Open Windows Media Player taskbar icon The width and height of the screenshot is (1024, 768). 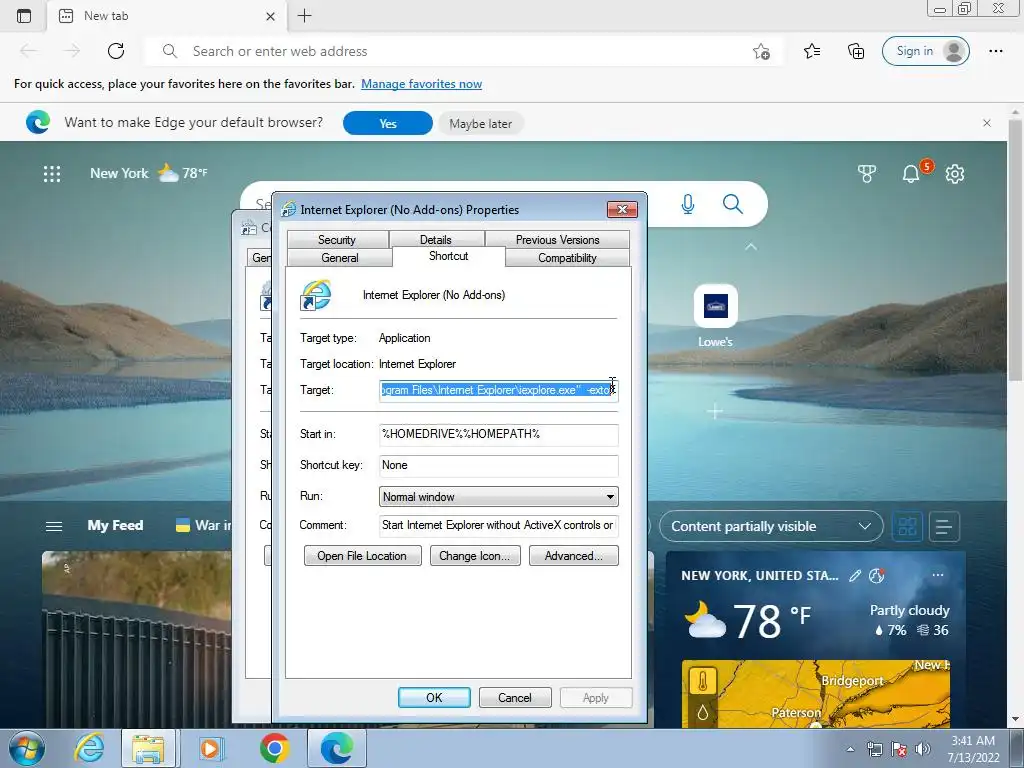(x=210, y=748)
